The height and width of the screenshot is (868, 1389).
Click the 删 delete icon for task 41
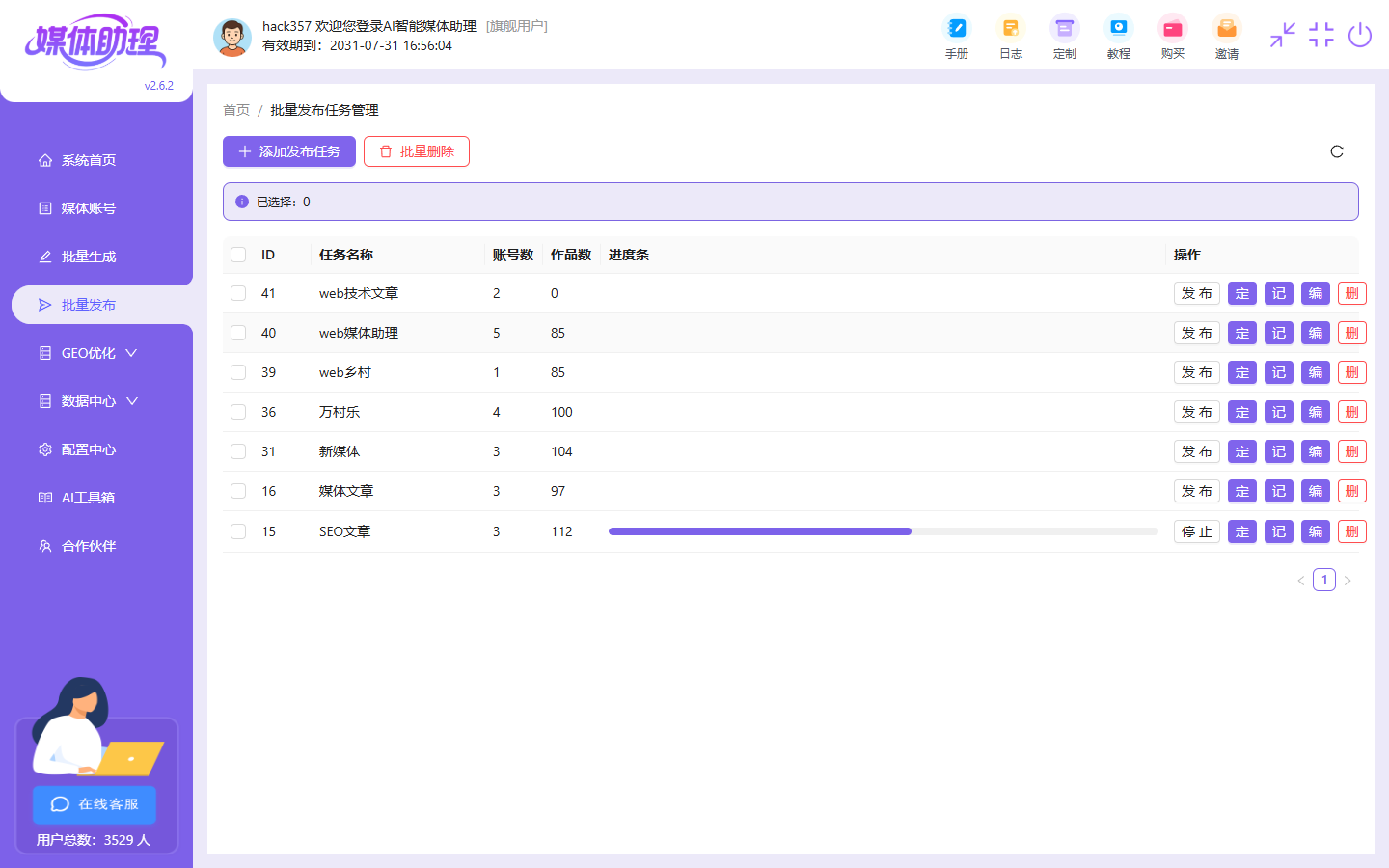click(1352, 293)
